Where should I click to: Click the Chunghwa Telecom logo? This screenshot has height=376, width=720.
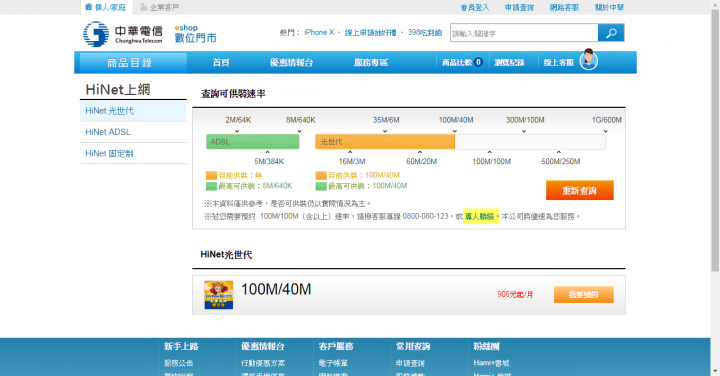tap(123, 34)
